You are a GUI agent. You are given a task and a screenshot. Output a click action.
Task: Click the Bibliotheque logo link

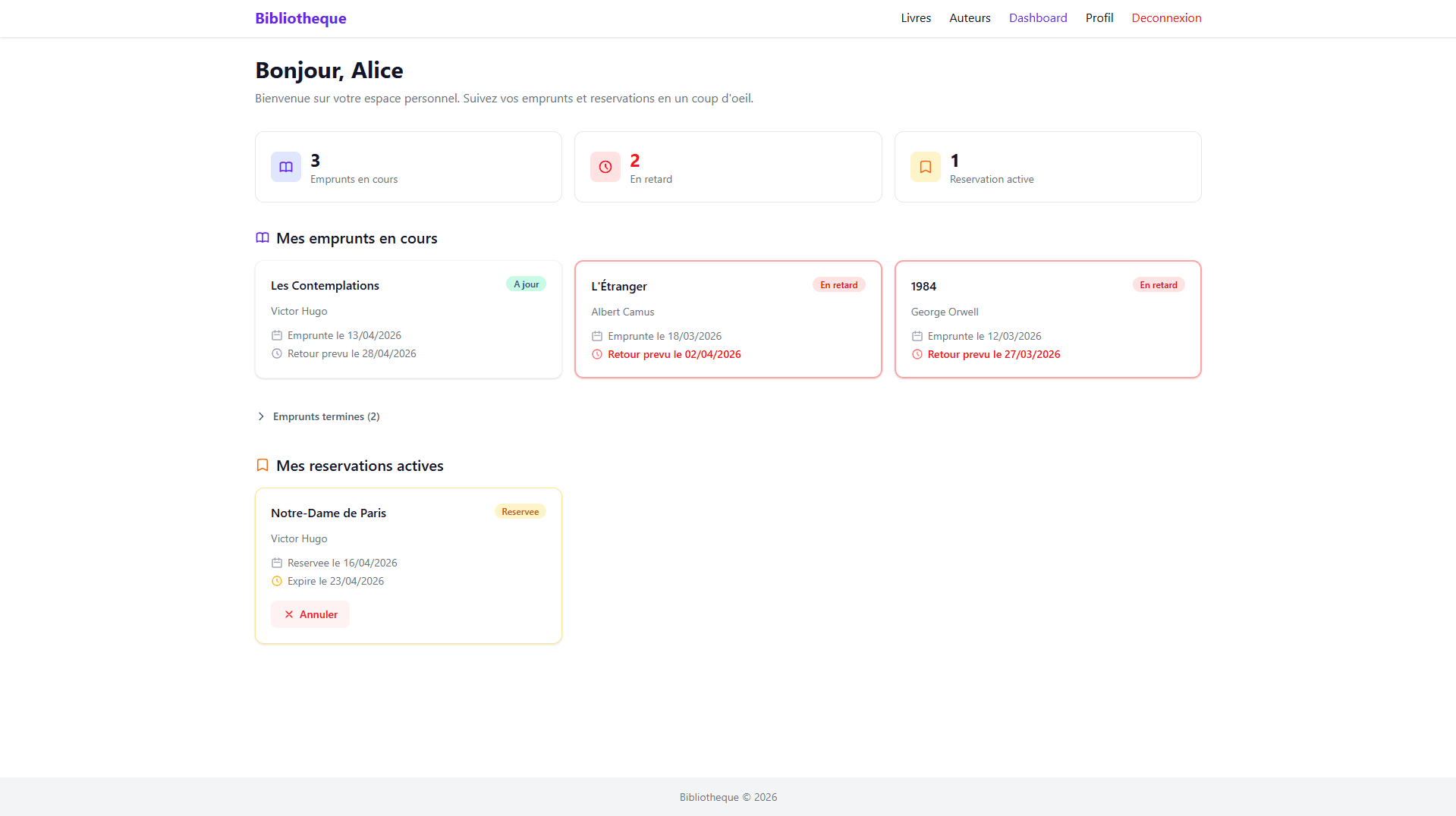pos(300,18)
